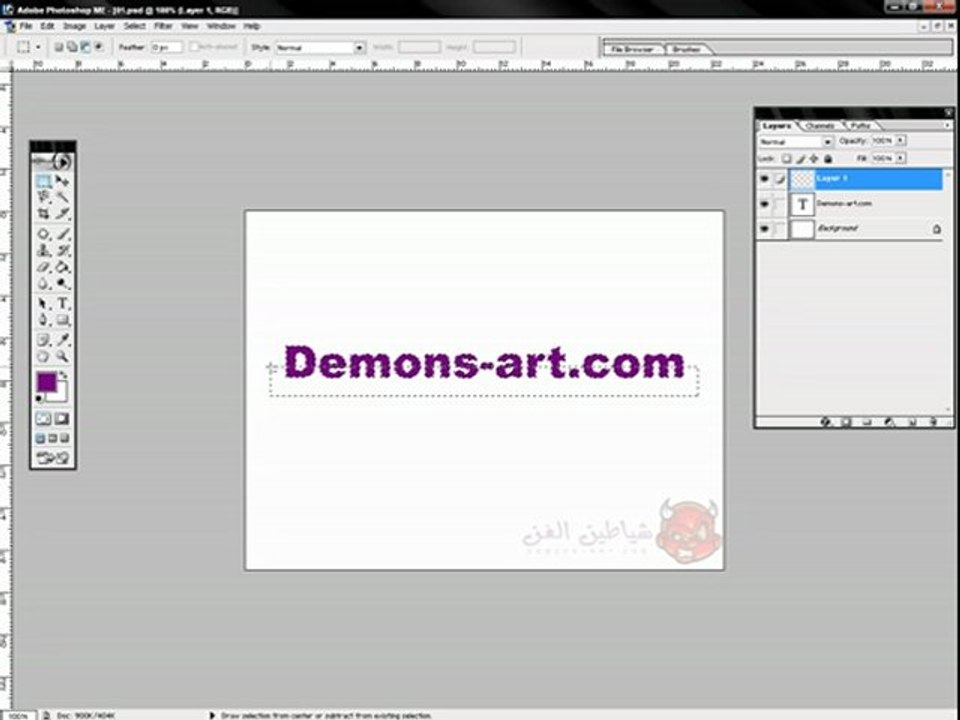Open the Brushes tab

click(686, 49)
